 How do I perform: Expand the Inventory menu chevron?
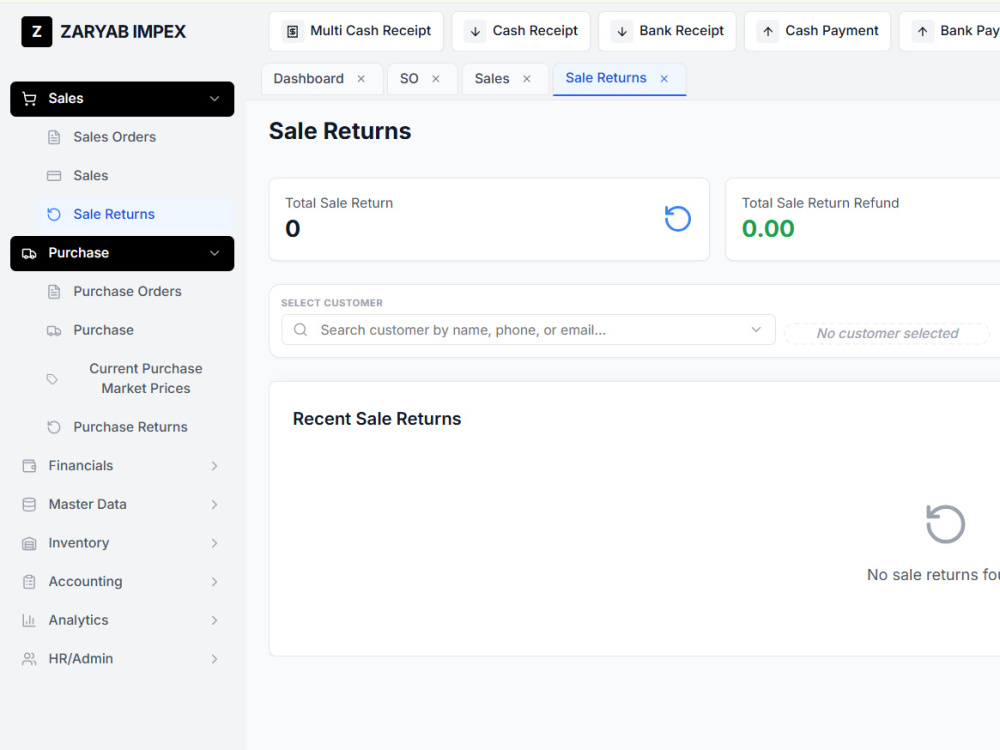tap(214, 543)
